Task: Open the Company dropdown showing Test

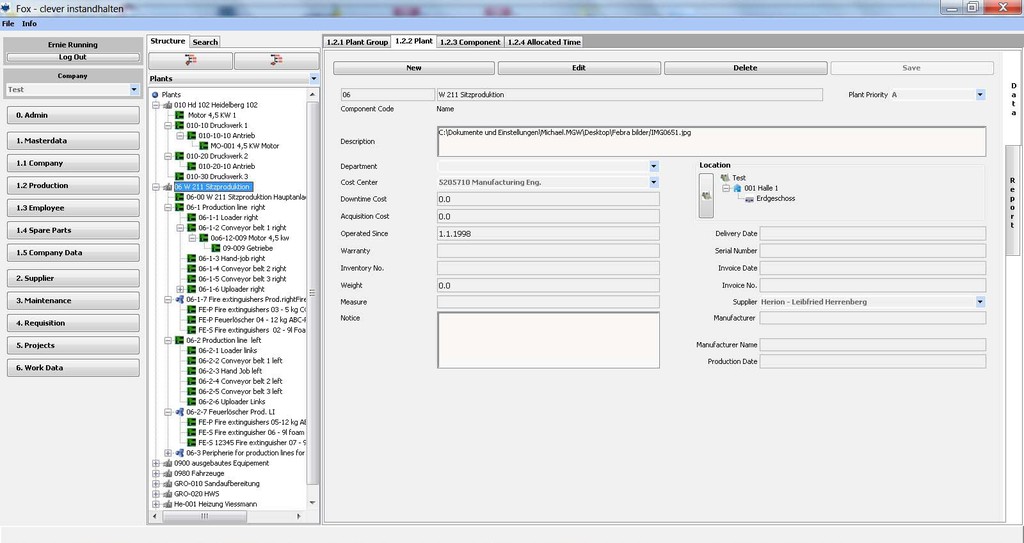Action: click(x=134, y=90)
